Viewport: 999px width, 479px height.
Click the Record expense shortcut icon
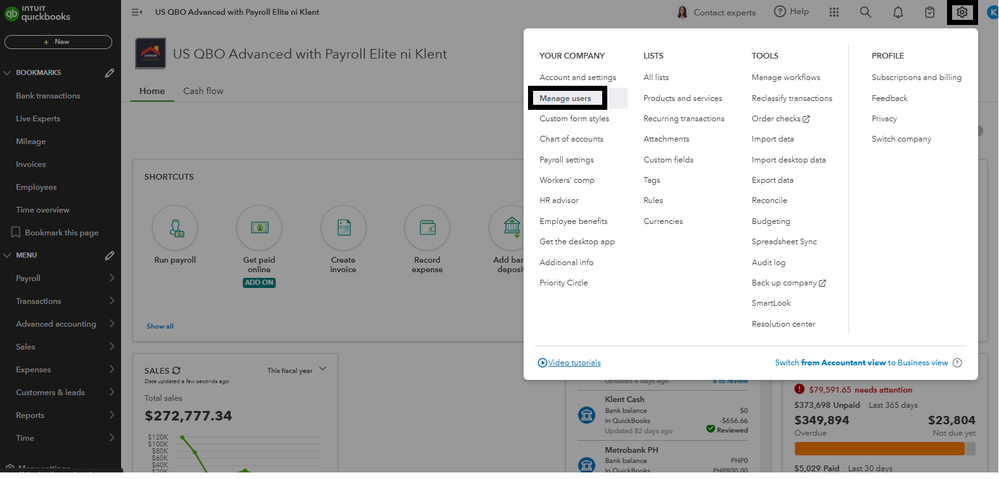(x=428, y=227)
